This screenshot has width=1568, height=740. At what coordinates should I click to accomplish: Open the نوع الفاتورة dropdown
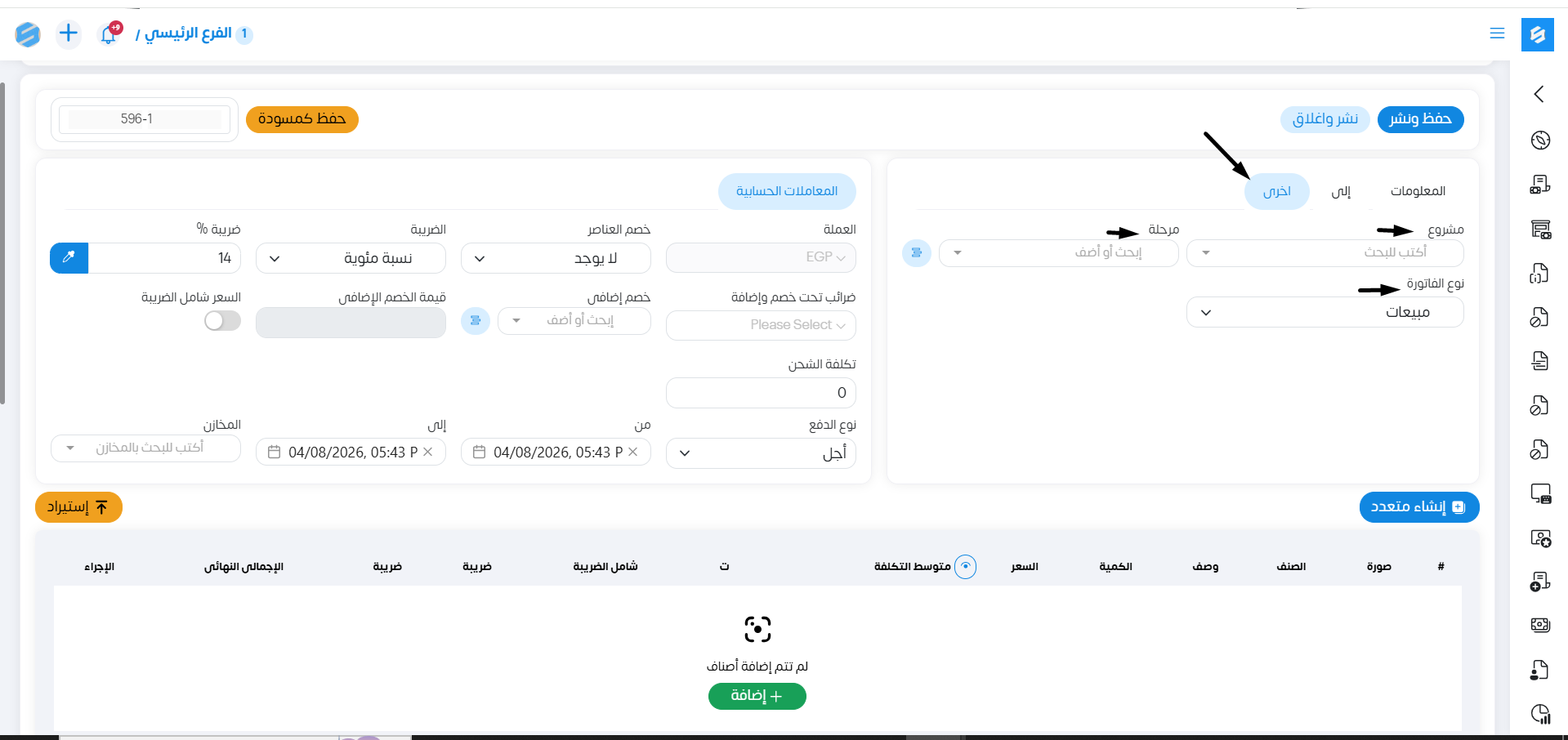click(1324, 312)
